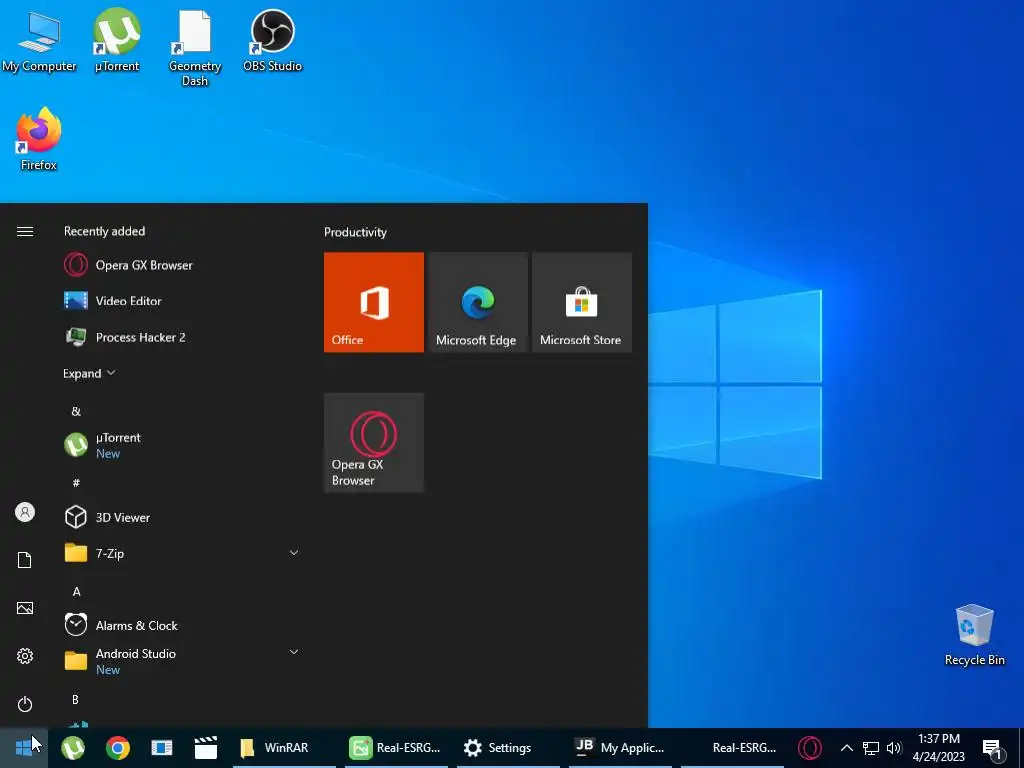Launch Video Editor from Recently added
This screenshot has height=768, width=1024.
pos(182,301)
